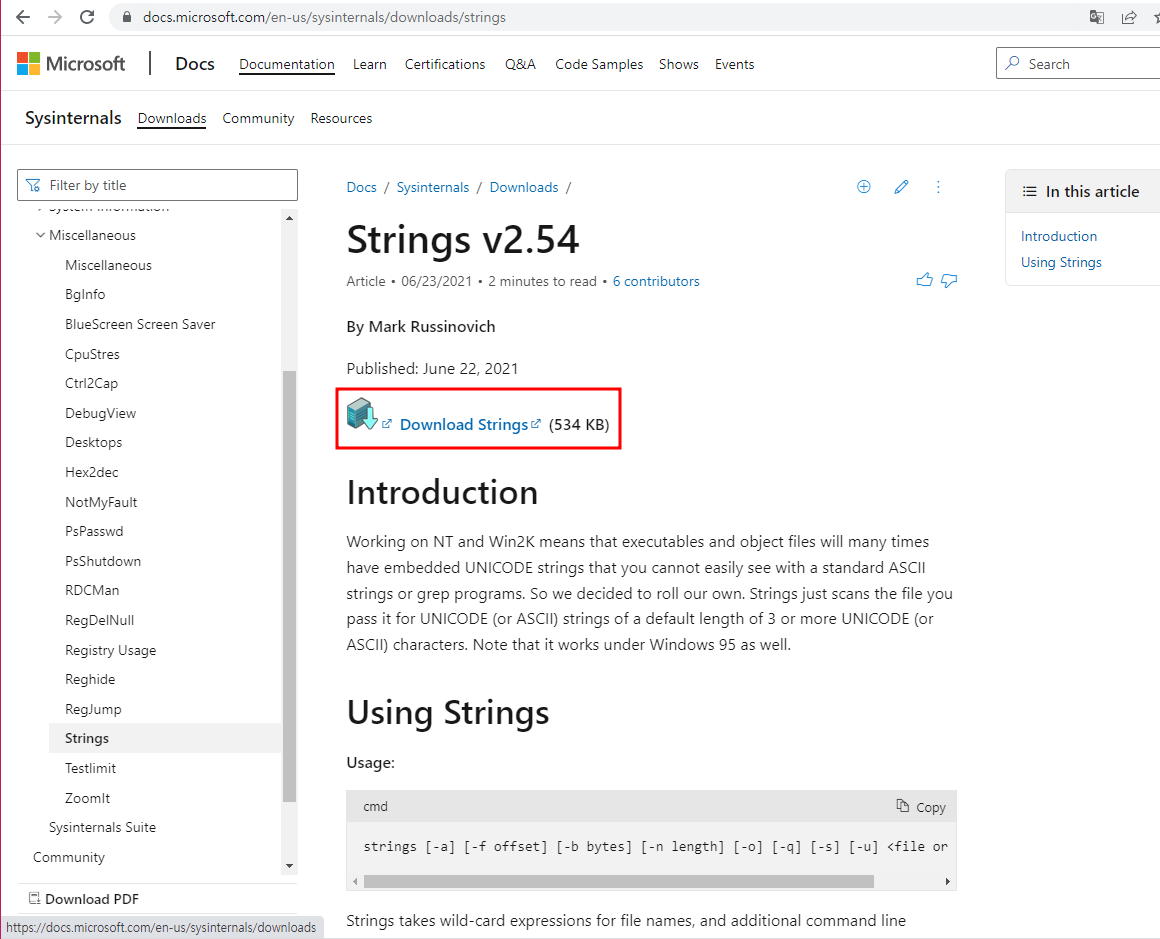The height and width of the screenshot is (939, 1160).
Task: Click the list icon beside In this article
Action: click(x=1029, y=192)
